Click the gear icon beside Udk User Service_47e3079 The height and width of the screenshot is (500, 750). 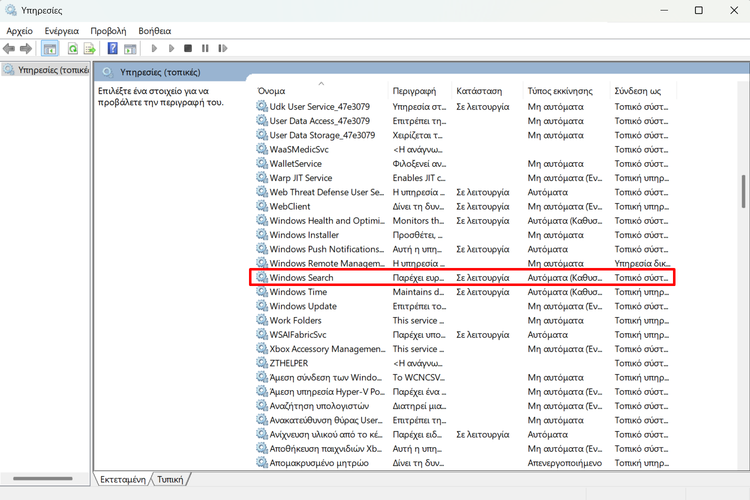coord(262,106)
